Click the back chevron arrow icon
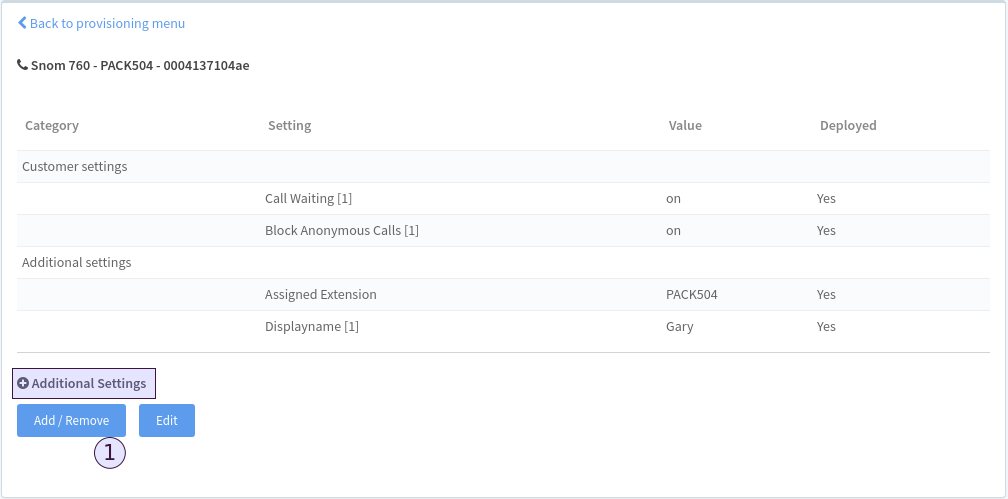 point(22,23)
